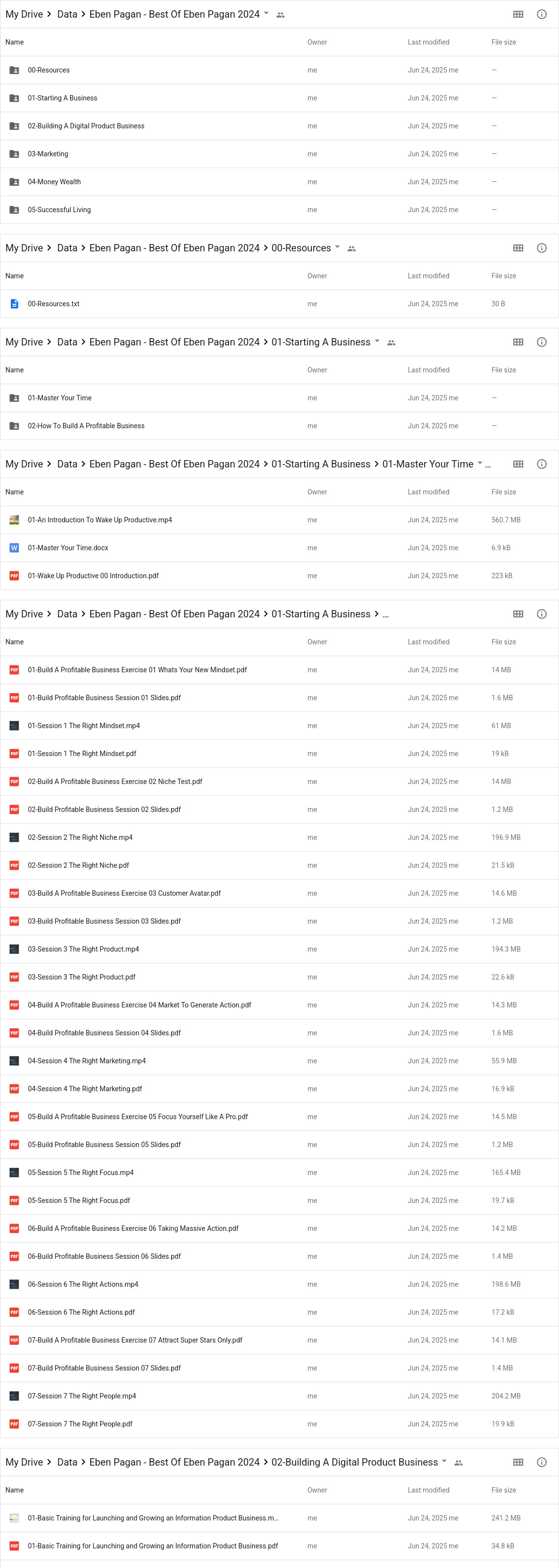Click the Word icon of 01-Master Your Time.docx

click(14, 548)
